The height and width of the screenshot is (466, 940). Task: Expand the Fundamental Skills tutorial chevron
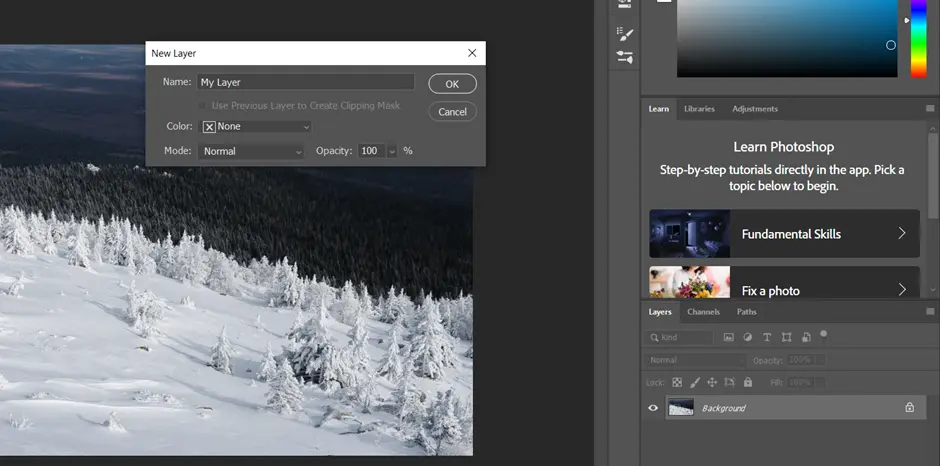point(902,233)
